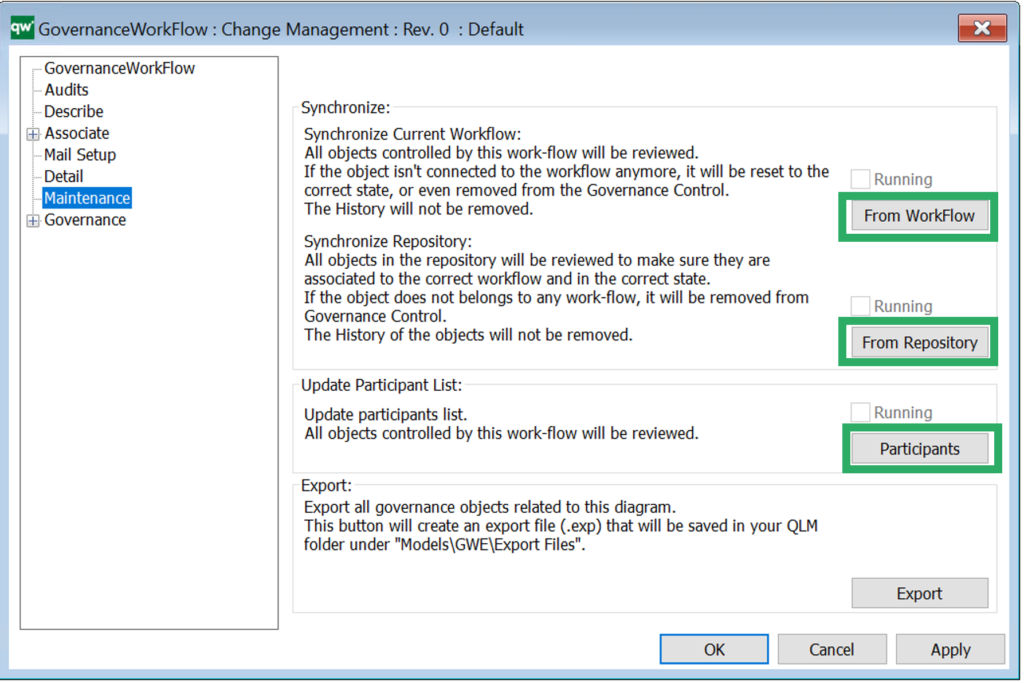
Task: Select the Maintenance tree item
Action: pos(86,198)
